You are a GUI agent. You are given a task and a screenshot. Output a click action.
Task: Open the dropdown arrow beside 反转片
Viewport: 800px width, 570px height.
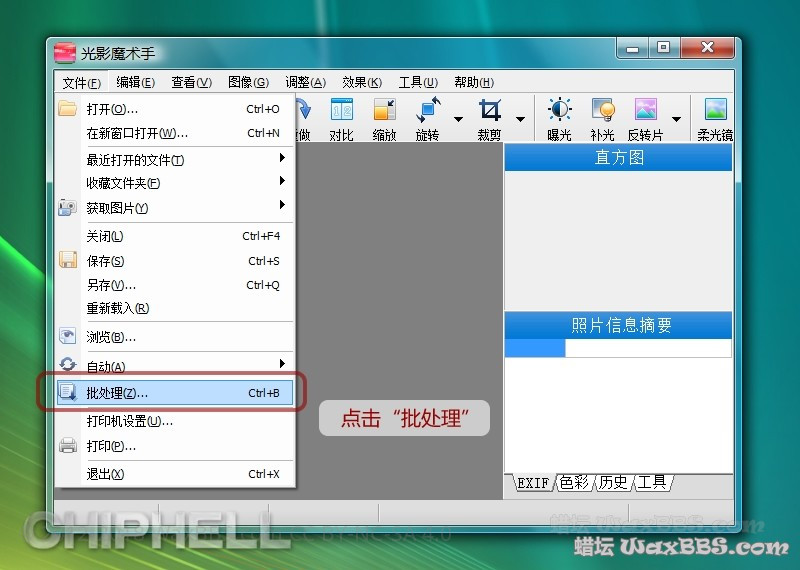pos(676,119)
